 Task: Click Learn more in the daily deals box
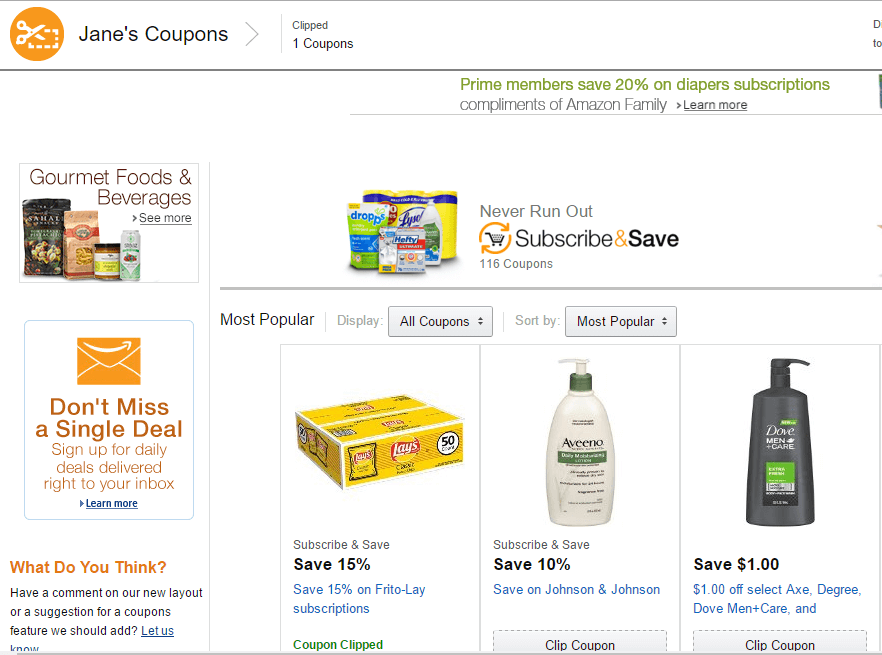[x=110, y=503]
